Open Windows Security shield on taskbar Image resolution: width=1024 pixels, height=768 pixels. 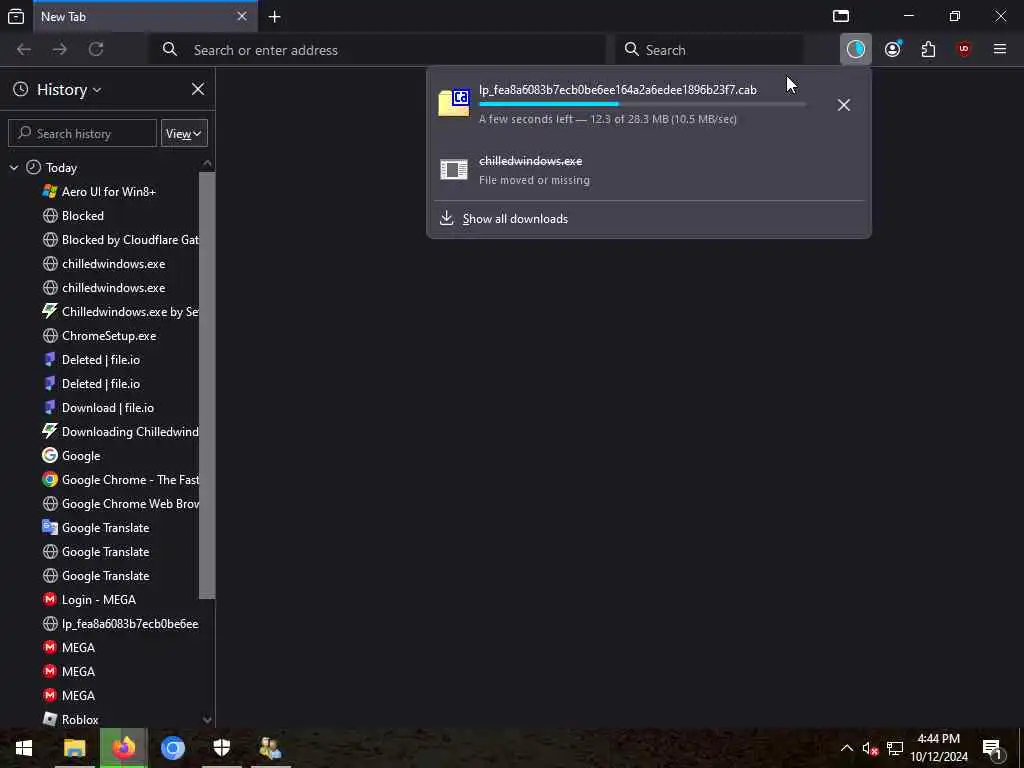pos(222,748)
